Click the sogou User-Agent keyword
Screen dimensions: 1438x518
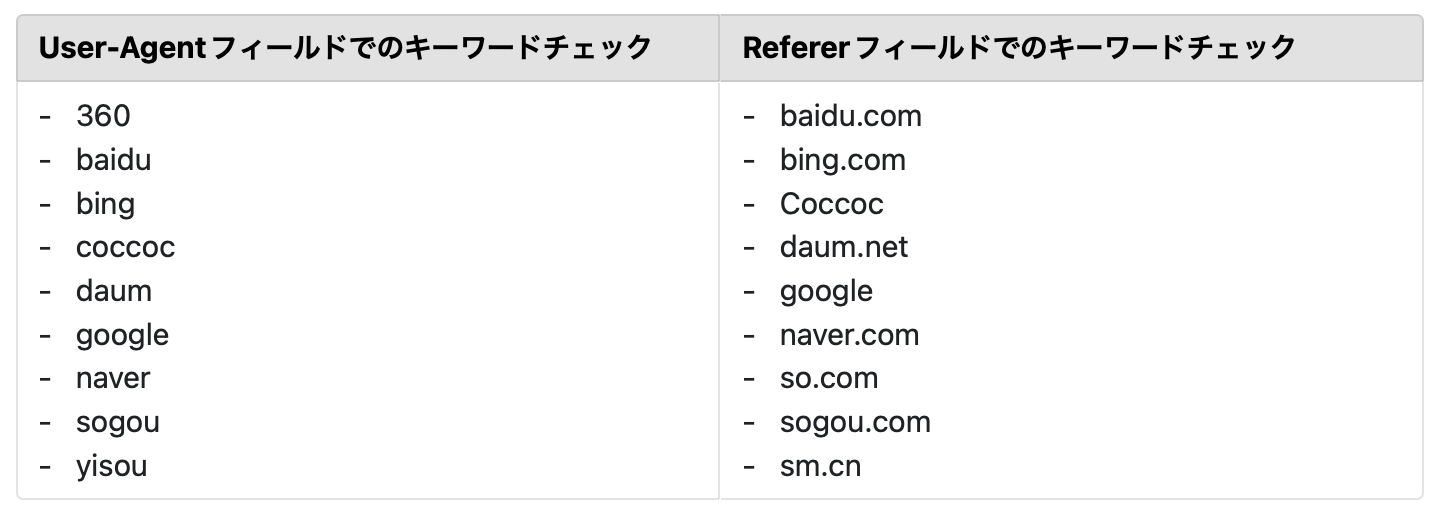pos(117,423)
